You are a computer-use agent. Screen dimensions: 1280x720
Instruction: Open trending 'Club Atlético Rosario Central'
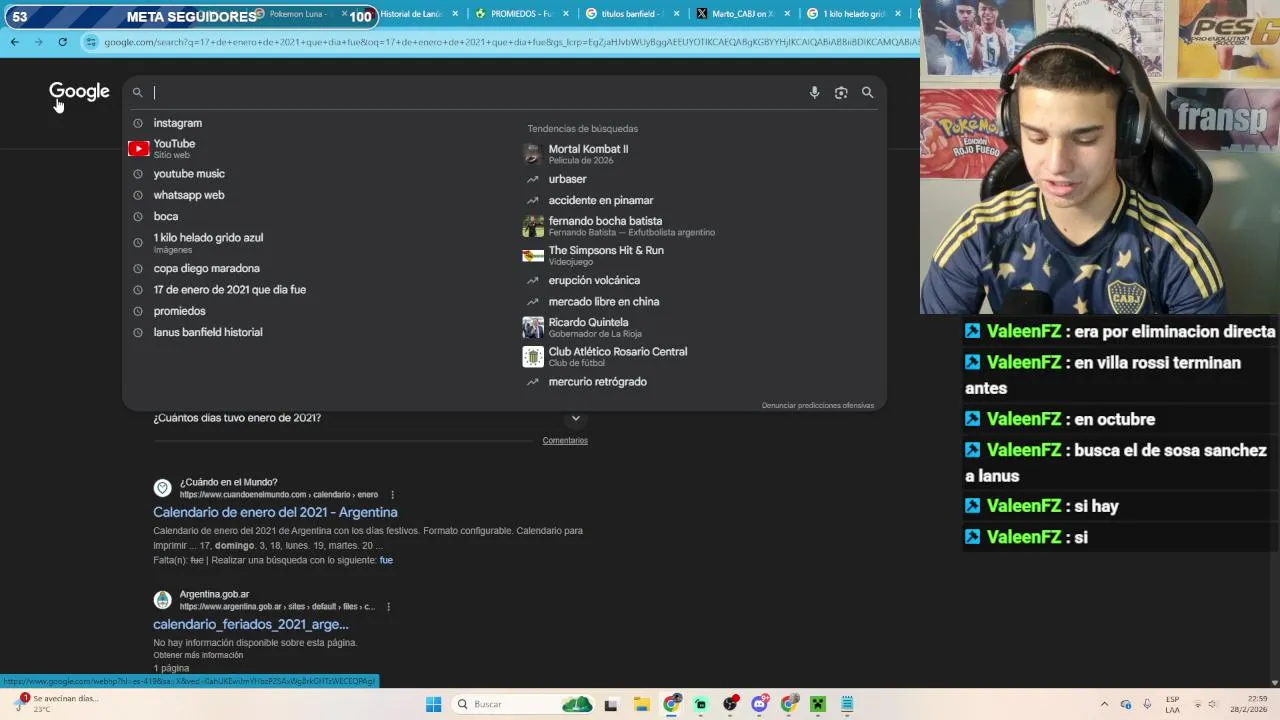point(617,356)
